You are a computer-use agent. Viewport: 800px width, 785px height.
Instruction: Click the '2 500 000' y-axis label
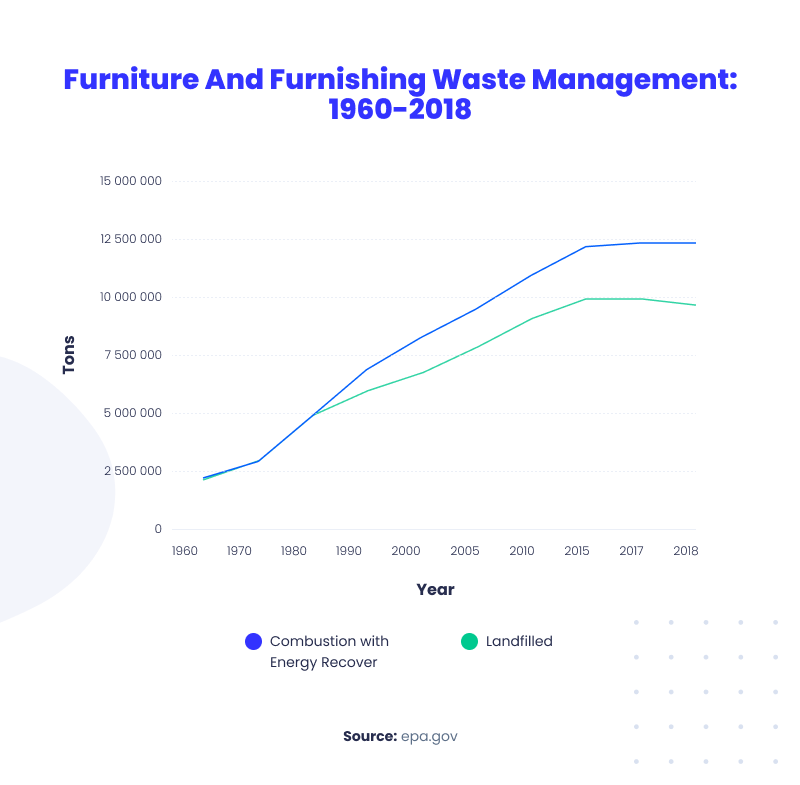133,471
